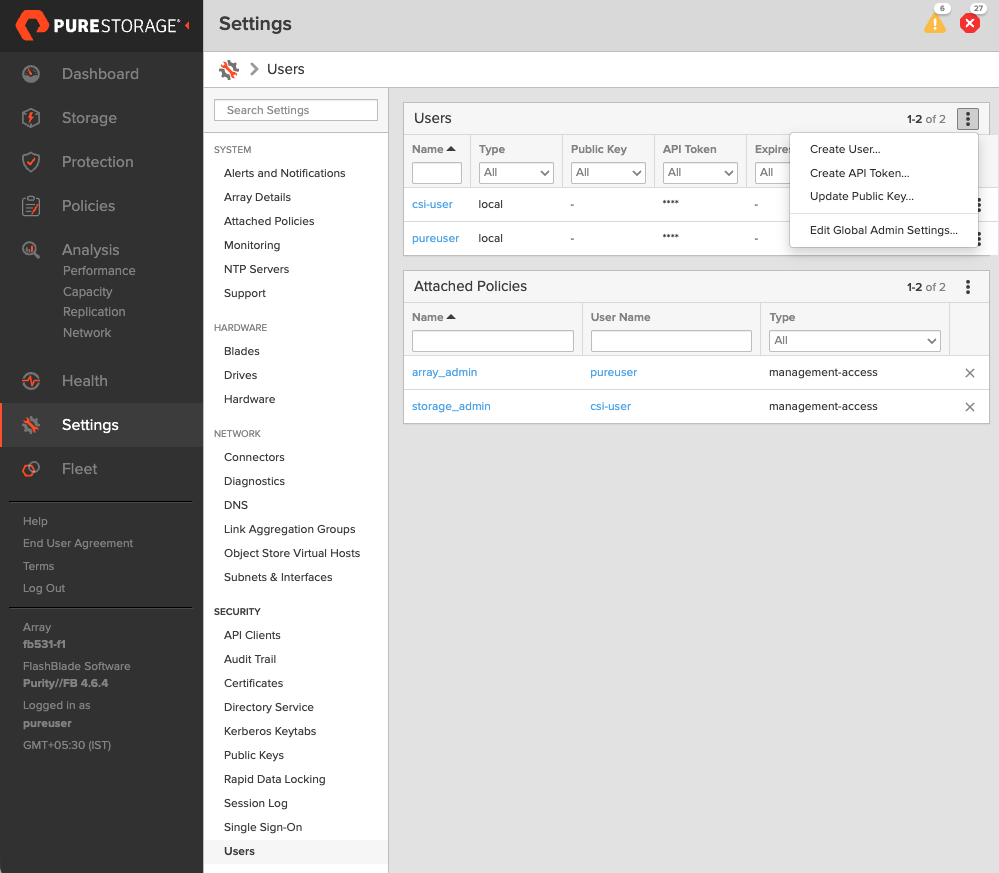Open the API Token filter dropdown
The height and width of the screenshot is (873, 999).
[x=699, y=172]
